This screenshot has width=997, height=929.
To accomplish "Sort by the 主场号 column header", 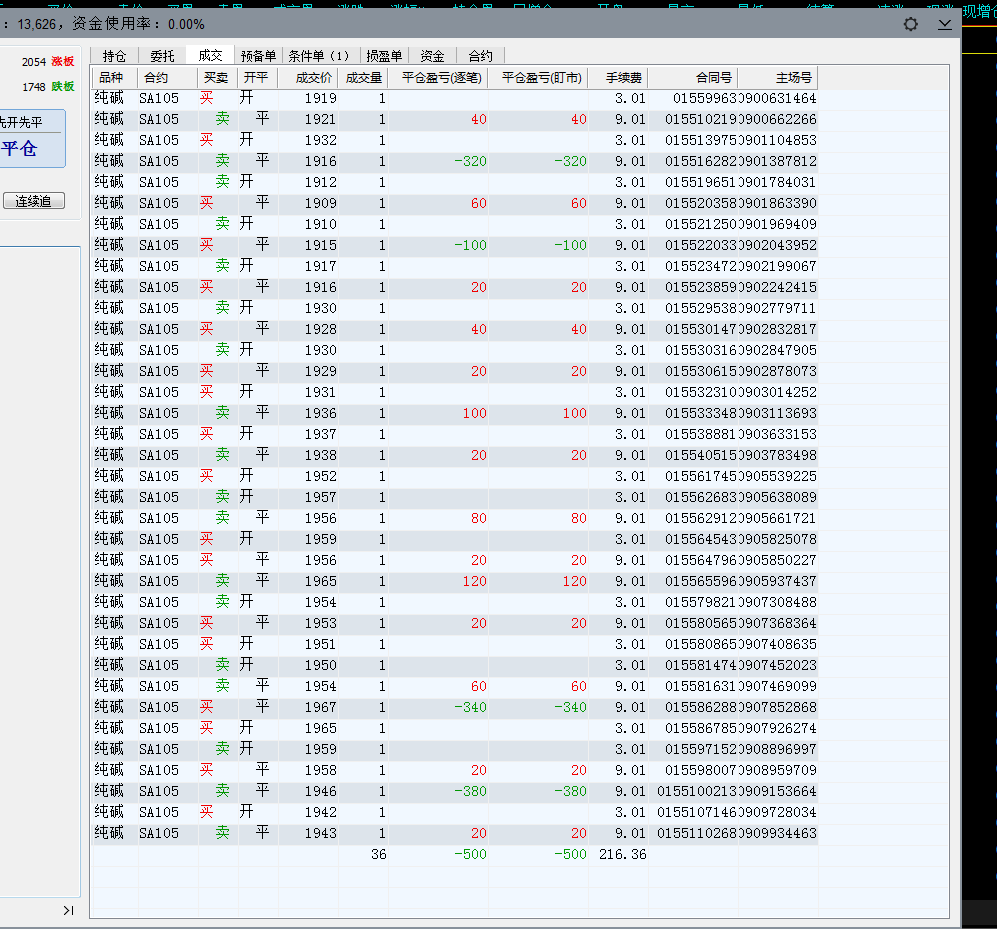I will (778, 78).
